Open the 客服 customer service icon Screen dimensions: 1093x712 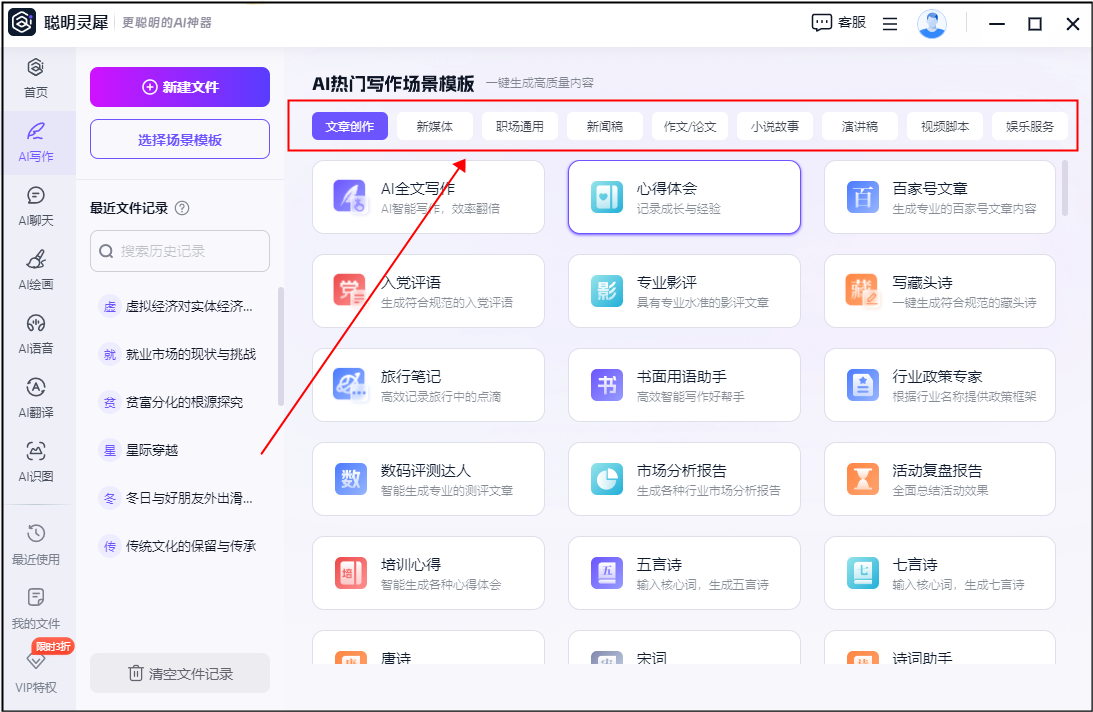pyautogui.click(x=838, y=23)
